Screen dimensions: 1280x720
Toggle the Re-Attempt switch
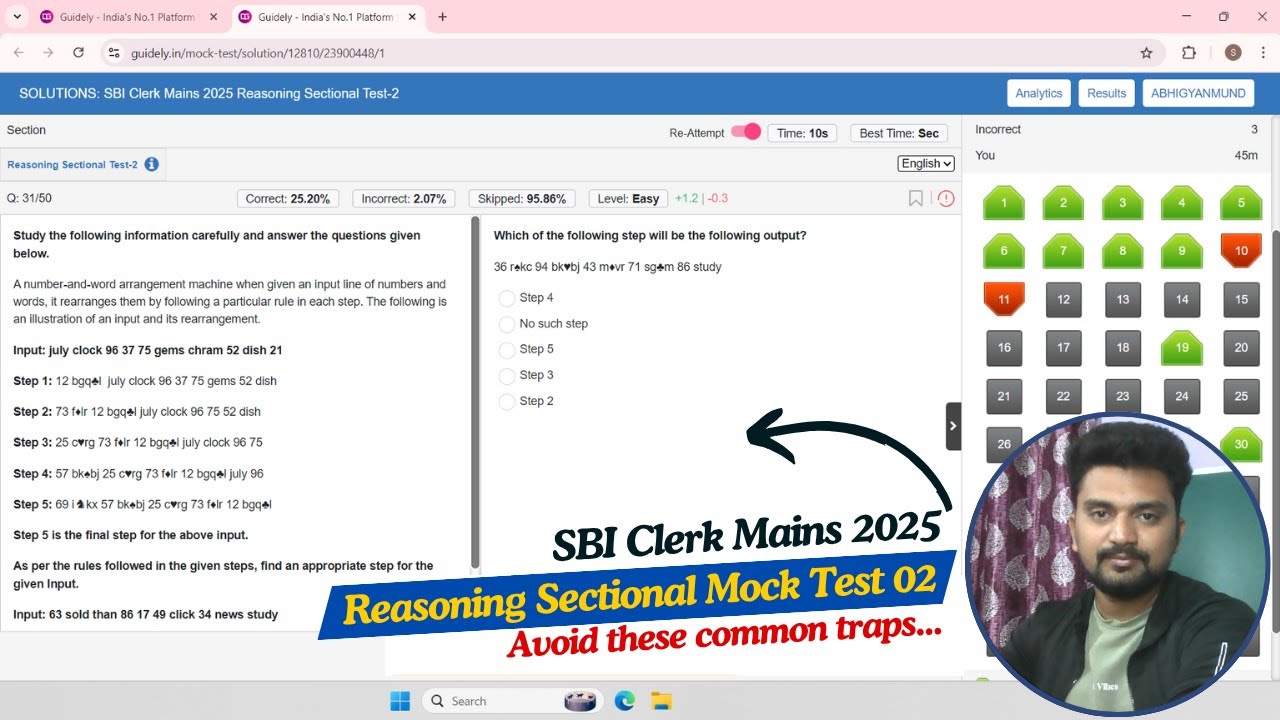point(746,132)
